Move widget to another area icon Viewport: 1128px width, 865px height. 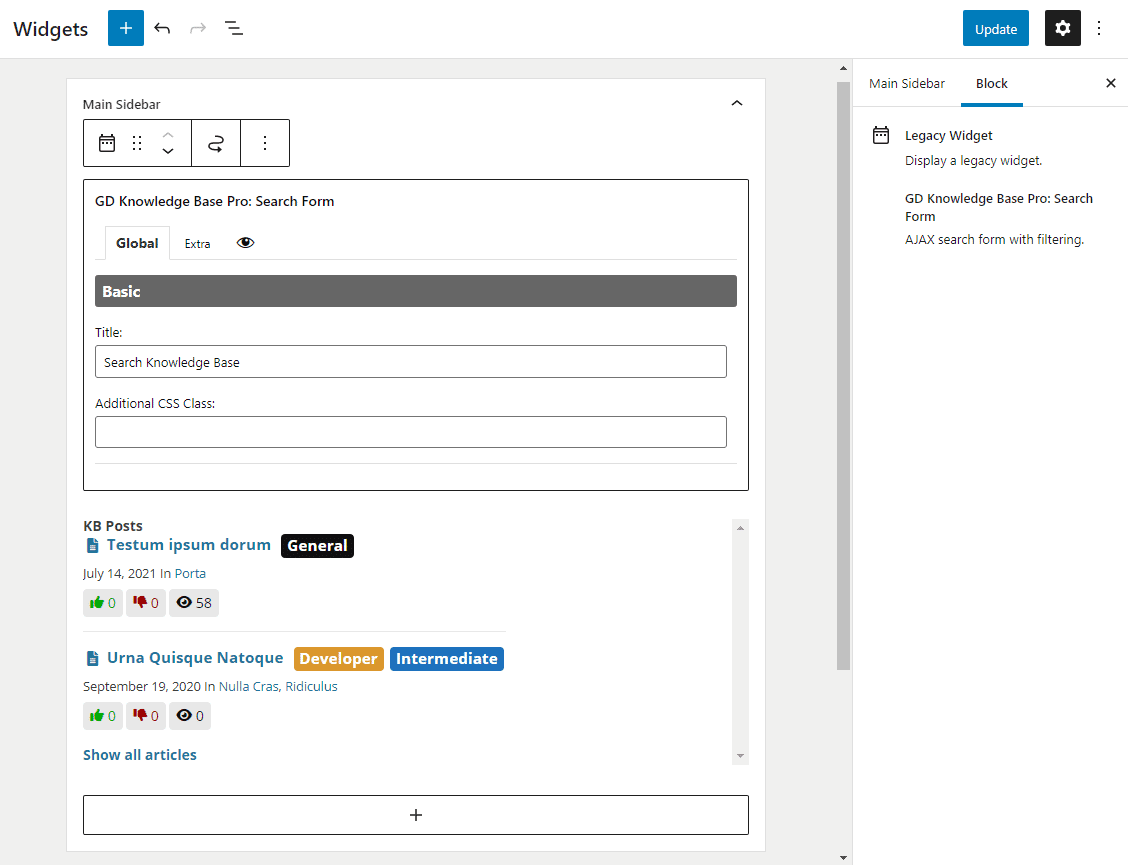216,143
